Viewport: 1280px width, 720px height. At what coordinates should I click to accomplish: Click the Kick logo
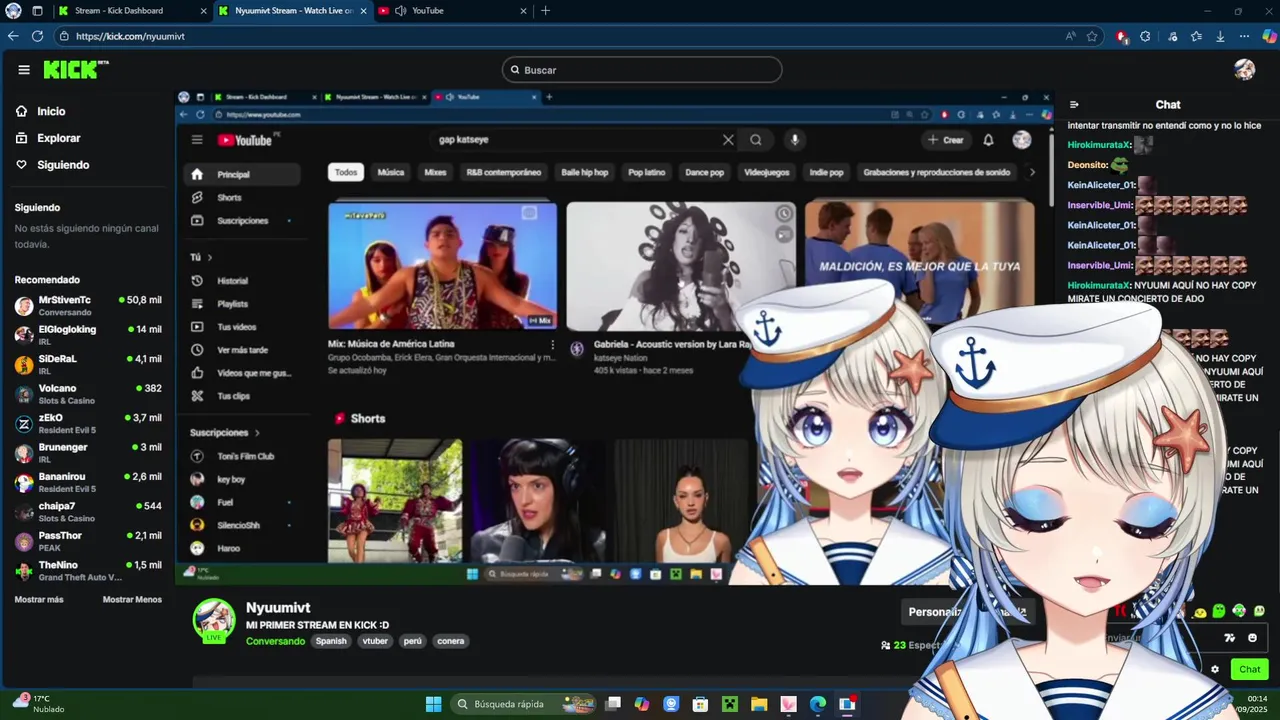(x=76, y=69)
